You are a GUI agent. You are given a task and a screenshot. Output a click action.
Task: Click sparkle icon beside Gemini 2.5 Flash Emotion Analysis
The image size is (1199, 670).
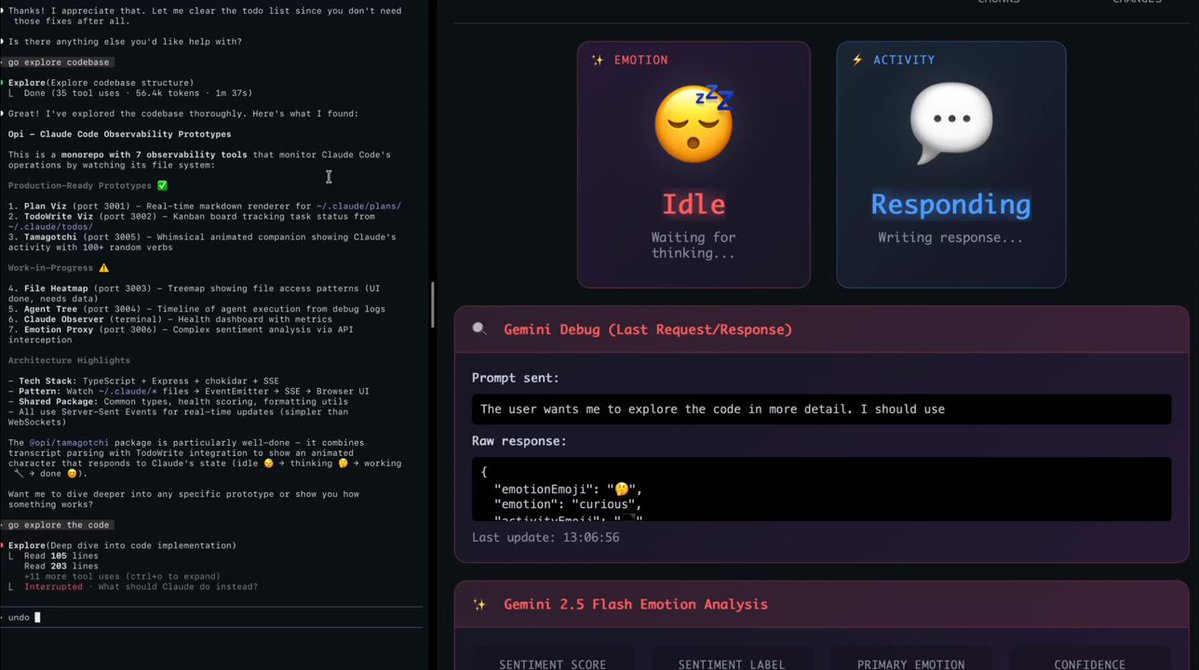[480, 604]
